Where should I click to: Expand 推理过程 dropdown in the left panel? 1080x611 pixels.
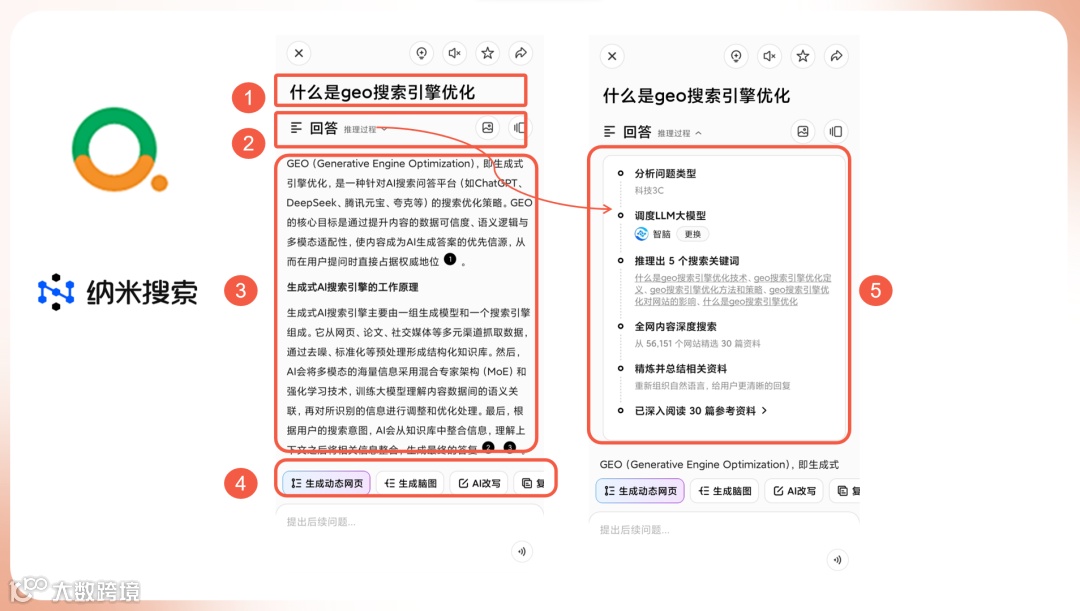click(365, 129)
